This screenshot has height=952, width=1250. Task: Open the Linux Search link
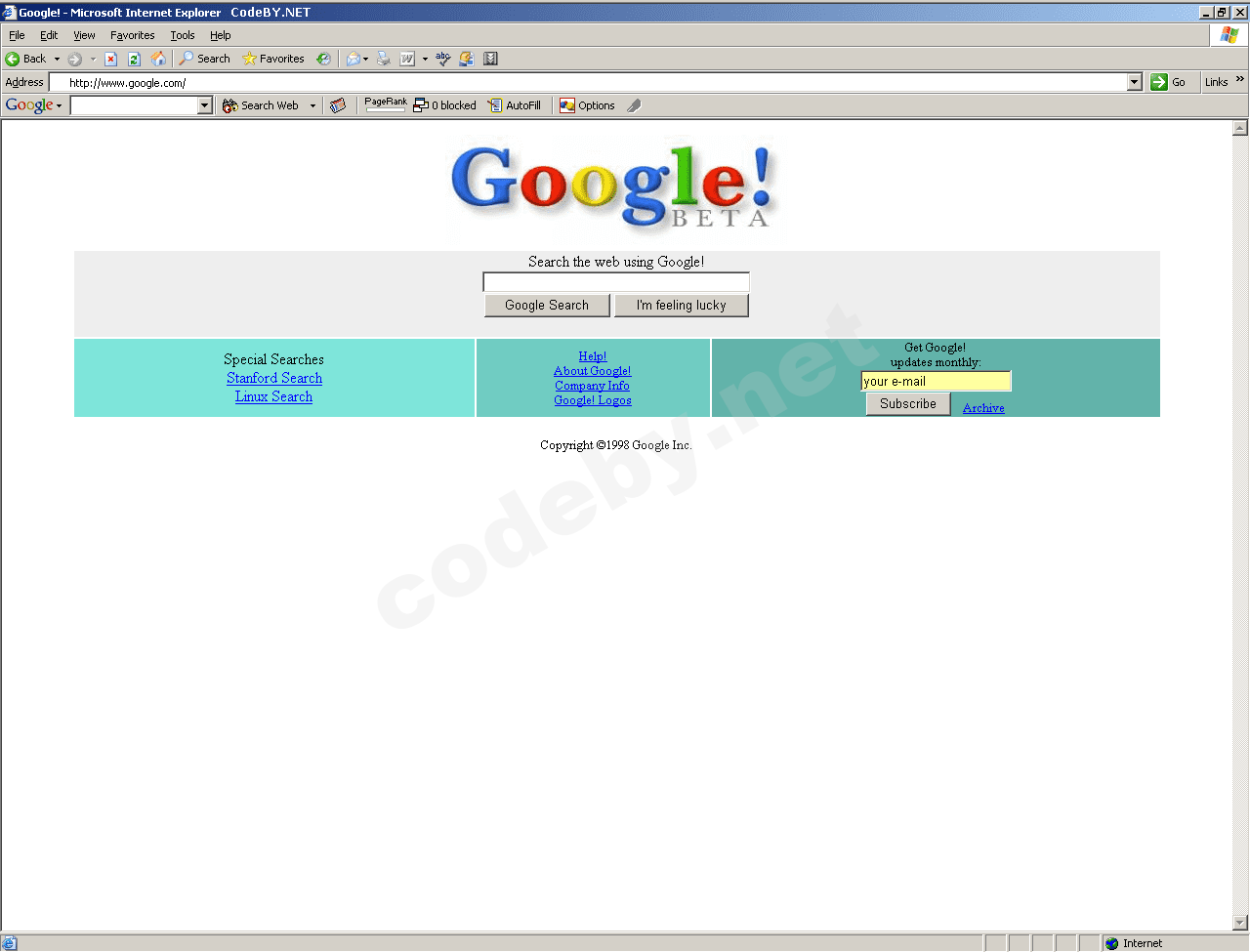(274, 396)
